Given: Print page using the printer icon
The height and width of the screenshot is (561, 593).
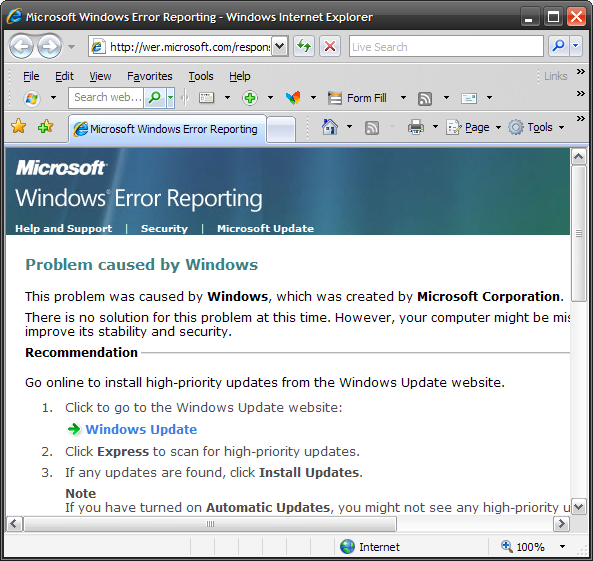Looking at the screenshot, I should pos(416,127).
